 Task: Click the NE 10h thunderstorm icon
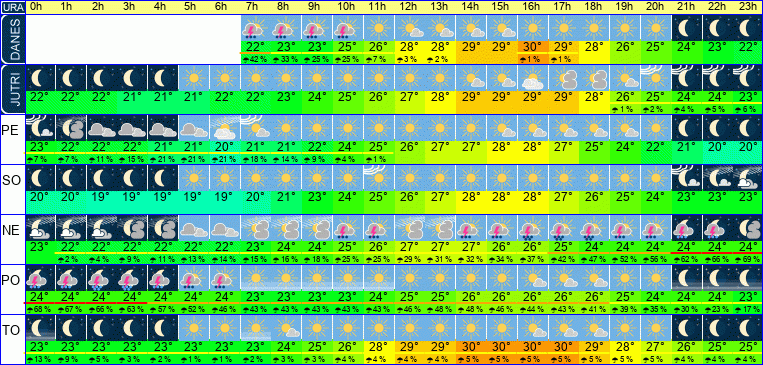pyautogui.click(x=347, y=227)
